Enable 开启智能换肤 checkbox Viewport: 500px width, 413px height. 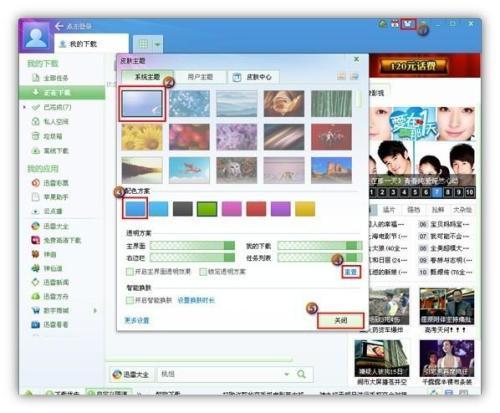click(130, 300)
